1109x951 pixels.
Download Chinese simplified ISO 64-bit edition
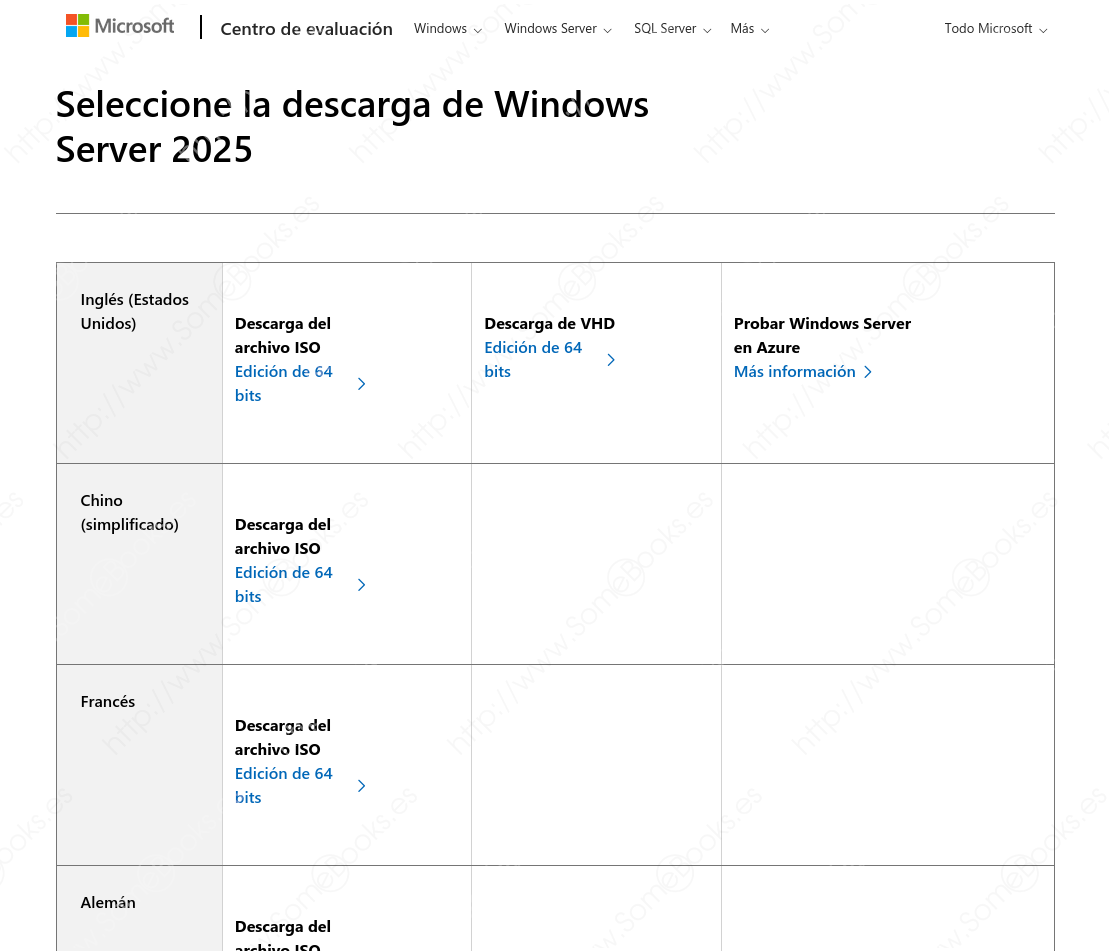pyautogui.click(x=284, y=584)
